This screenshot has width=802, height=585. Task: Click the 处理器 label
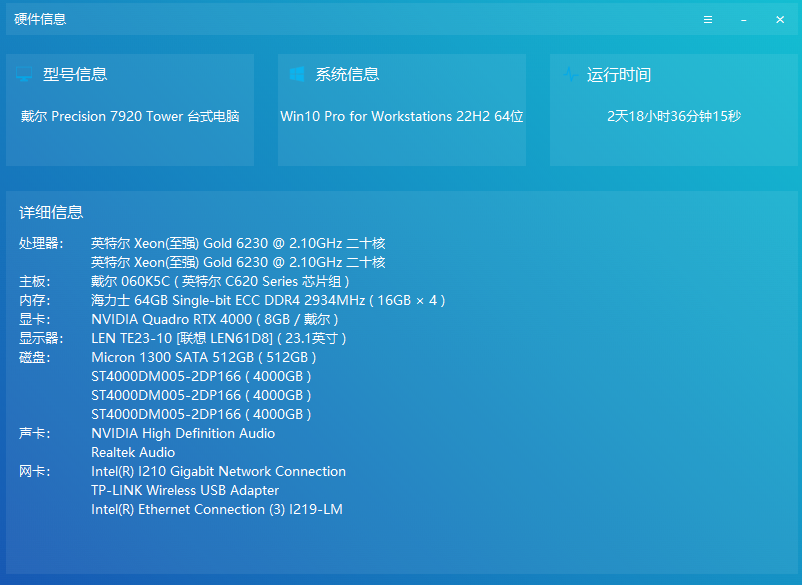coord(41,243)
